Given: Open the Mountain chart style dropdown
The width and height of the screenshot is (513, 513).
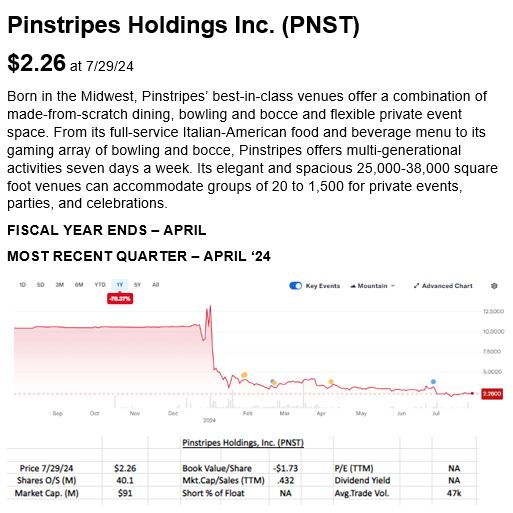Looking at the screenshot, I should pyautogui.click(x=373, y=286).
